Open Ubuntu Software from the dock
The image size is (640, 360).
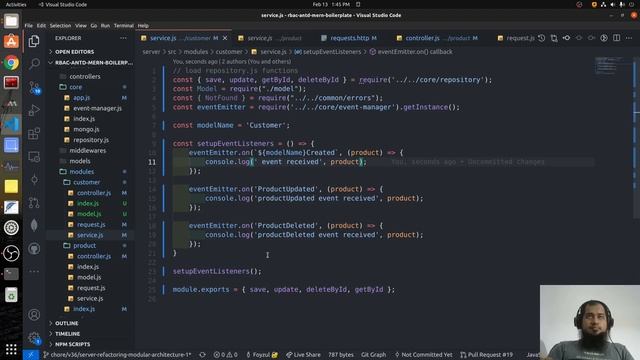[x=11, y=41]
